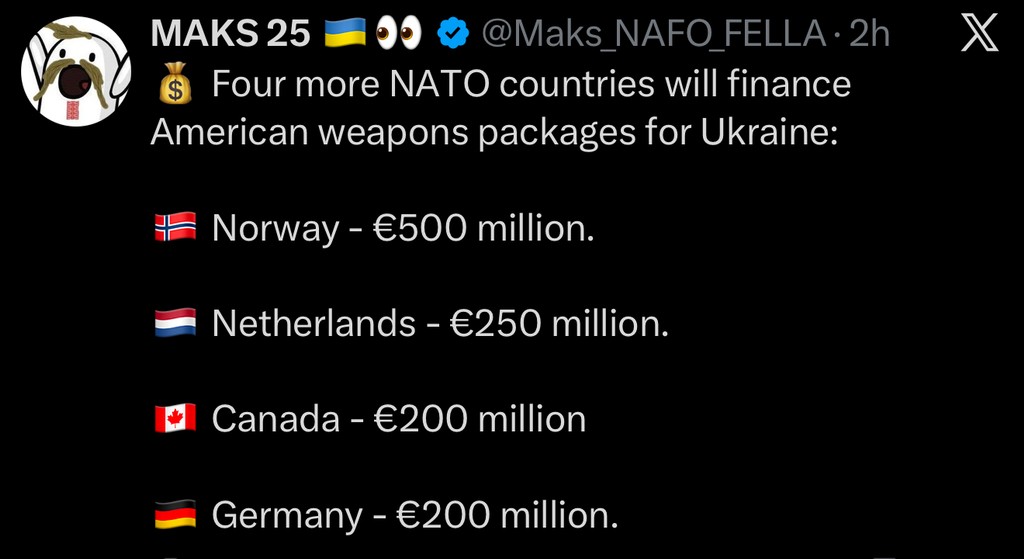The width and height of the screenshot is (1024, 559).
Task: Click the 'Norway - €500 million.' text
Action: 403,229
